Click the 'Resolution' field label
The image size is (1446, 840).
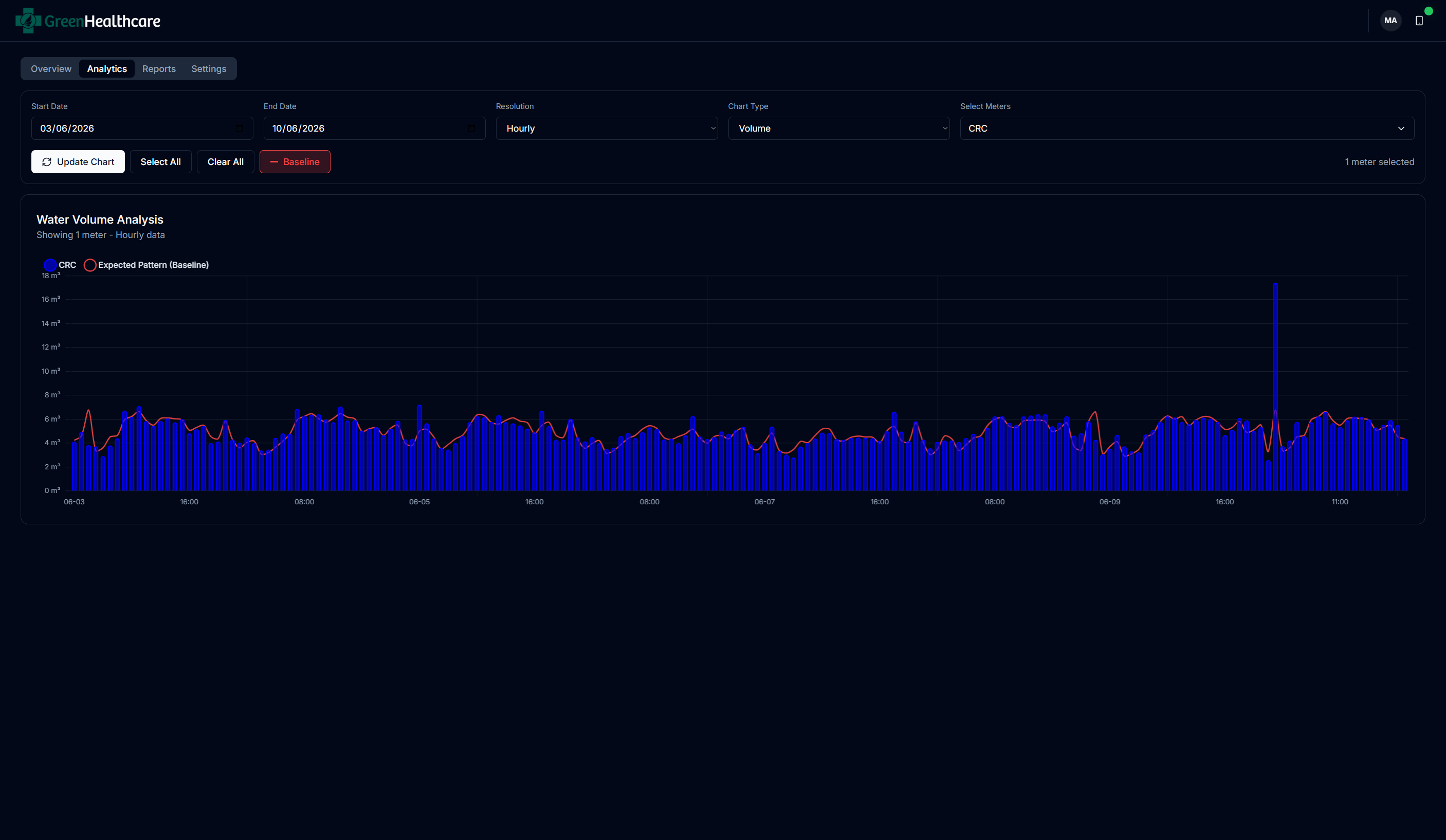click(514, 106)
